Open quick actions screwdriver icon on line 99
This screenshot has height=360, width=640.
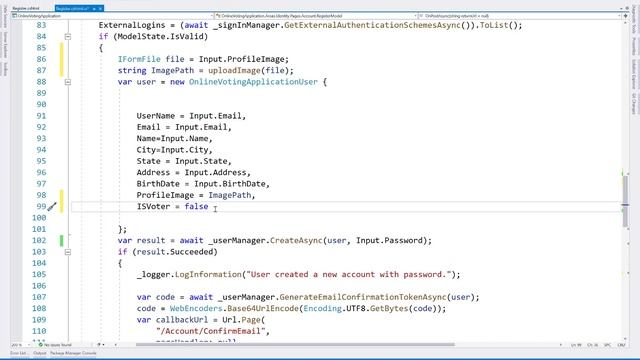[52, 207]
